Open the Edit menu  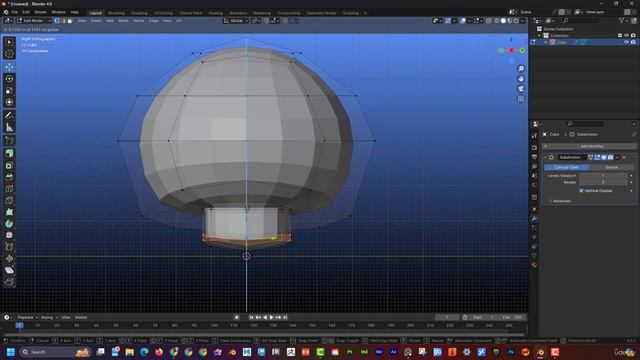(x=26, y=12)
